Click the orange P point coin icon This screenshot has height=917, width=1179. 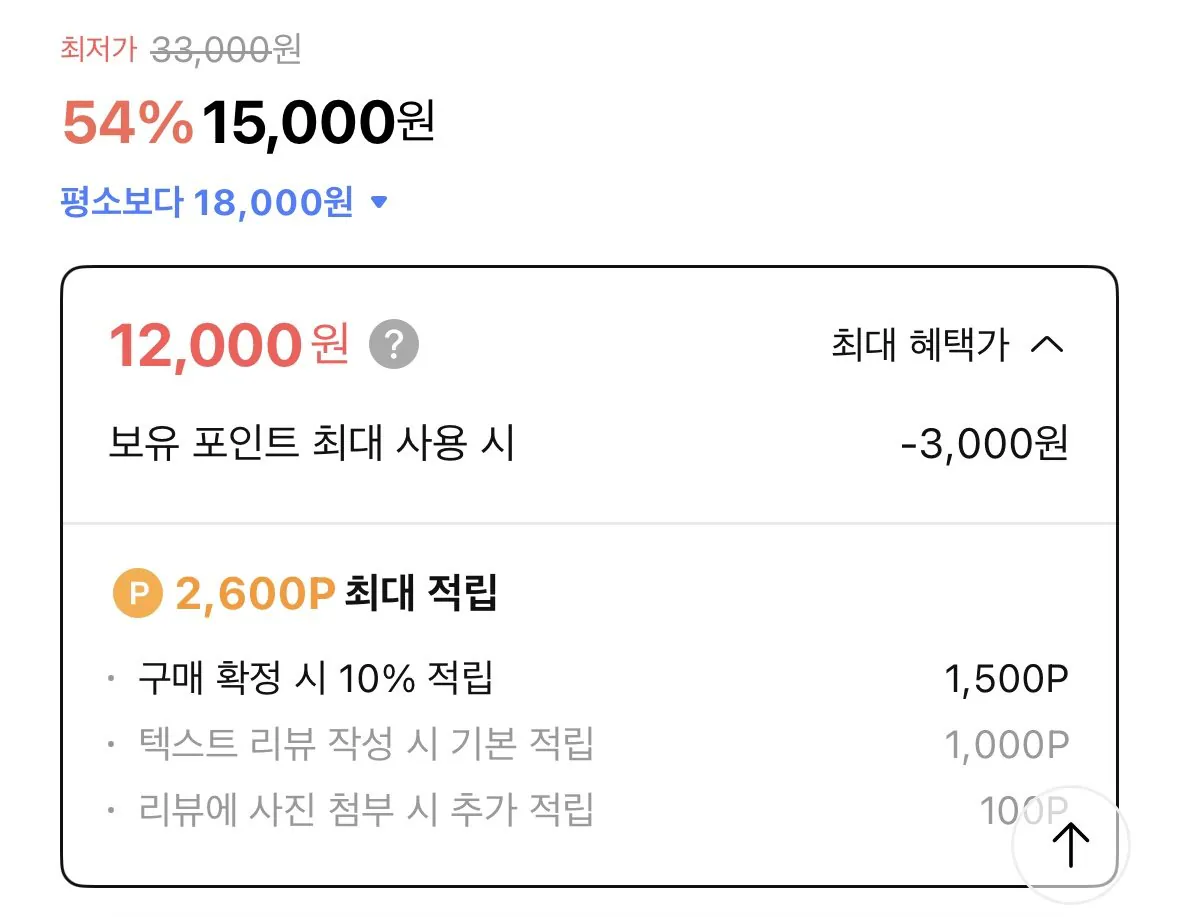[138, 595]
